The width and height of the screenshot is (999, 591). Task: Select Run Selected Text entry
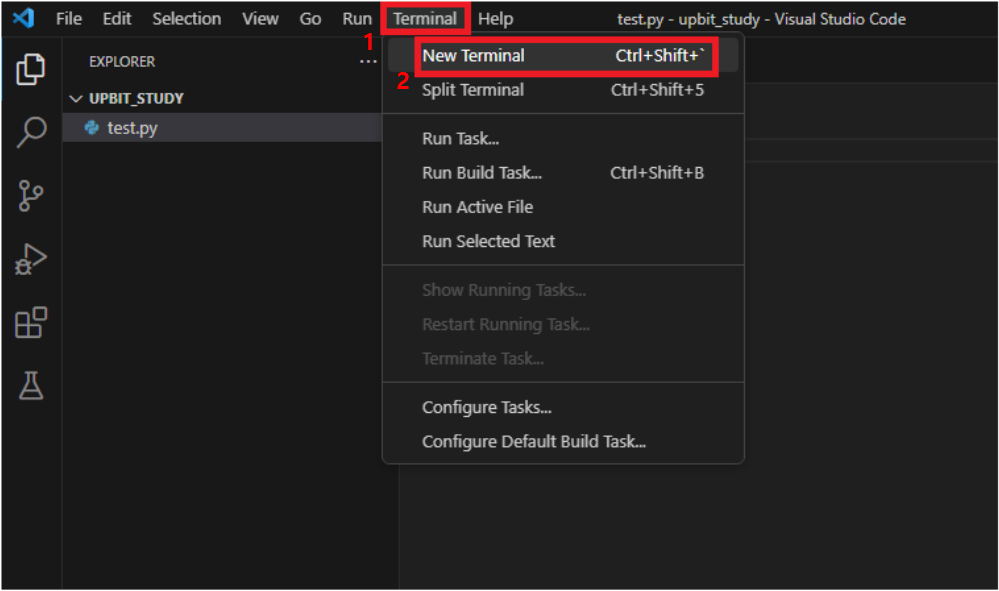tap(563, 241)
